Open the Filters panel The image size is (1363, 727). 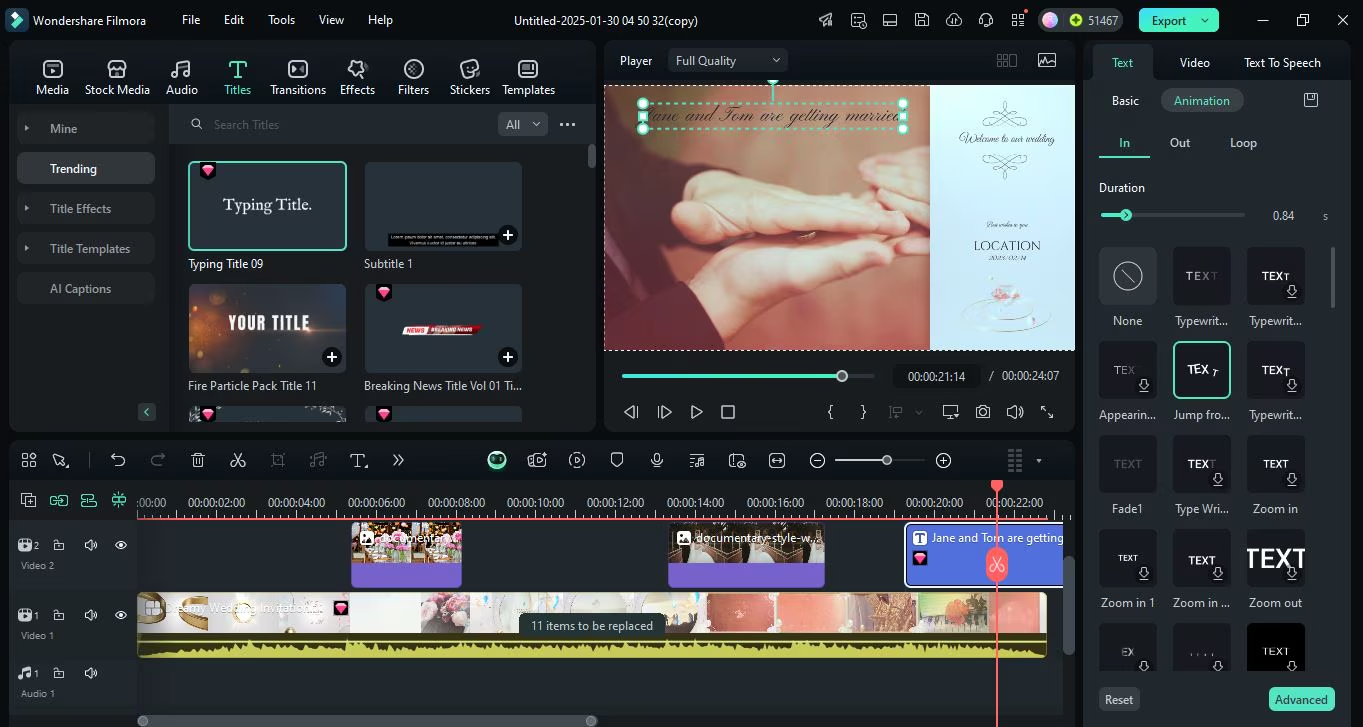click(x=413, y=77)
